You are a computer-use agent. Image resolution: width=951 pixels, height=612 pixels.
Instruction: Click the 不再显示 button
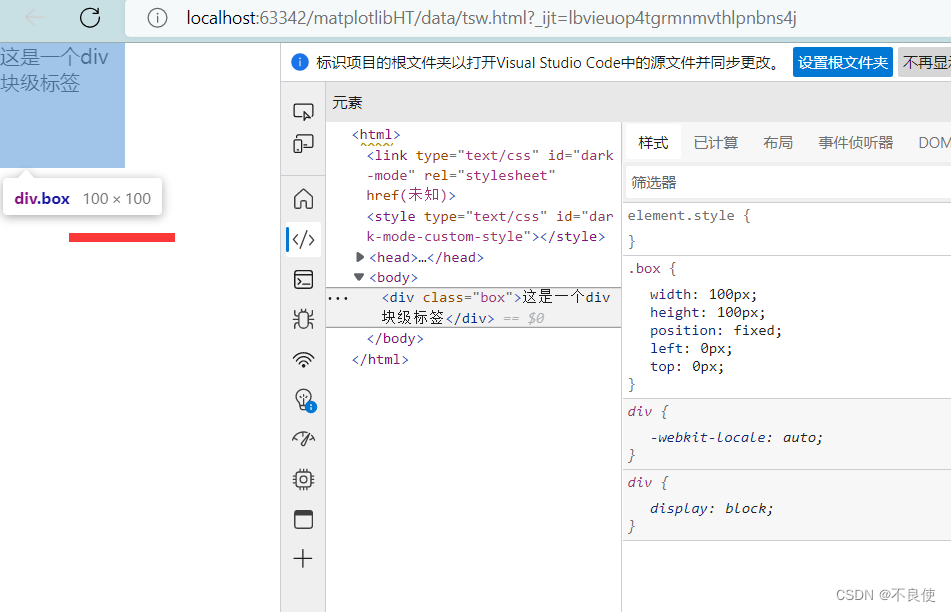pyautogui.click(x=925, y=62)
